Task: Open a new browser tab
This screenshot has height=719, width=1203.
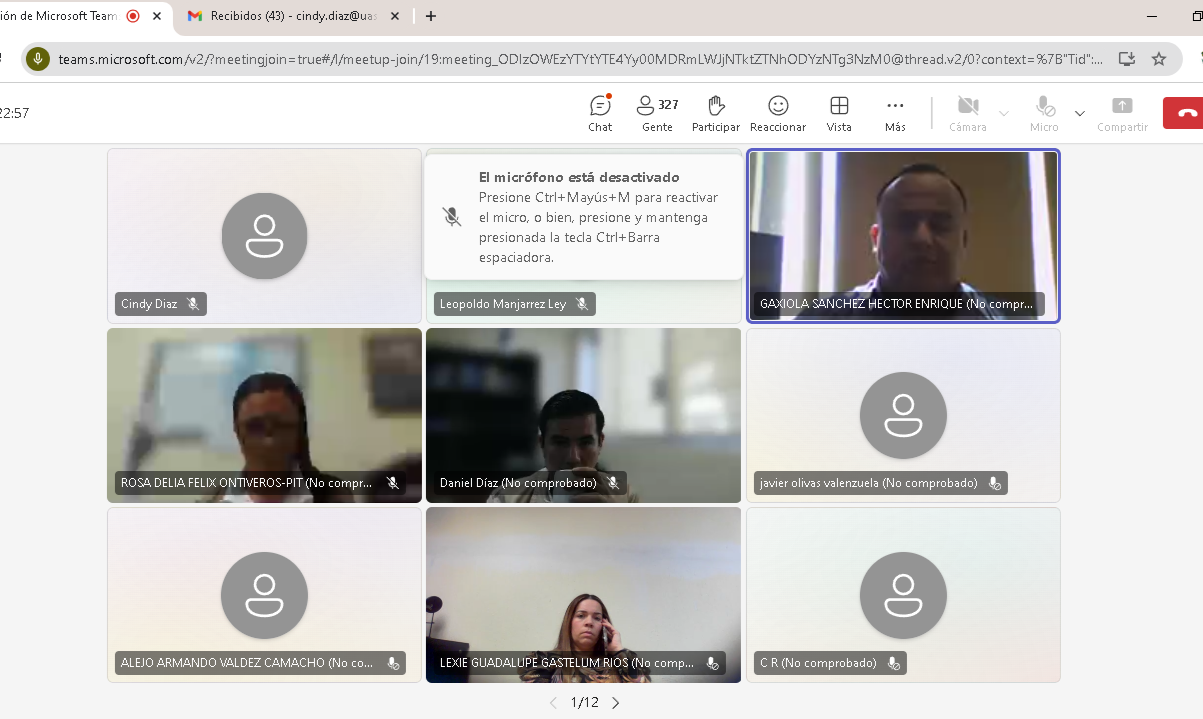Action: click(431, 16)
